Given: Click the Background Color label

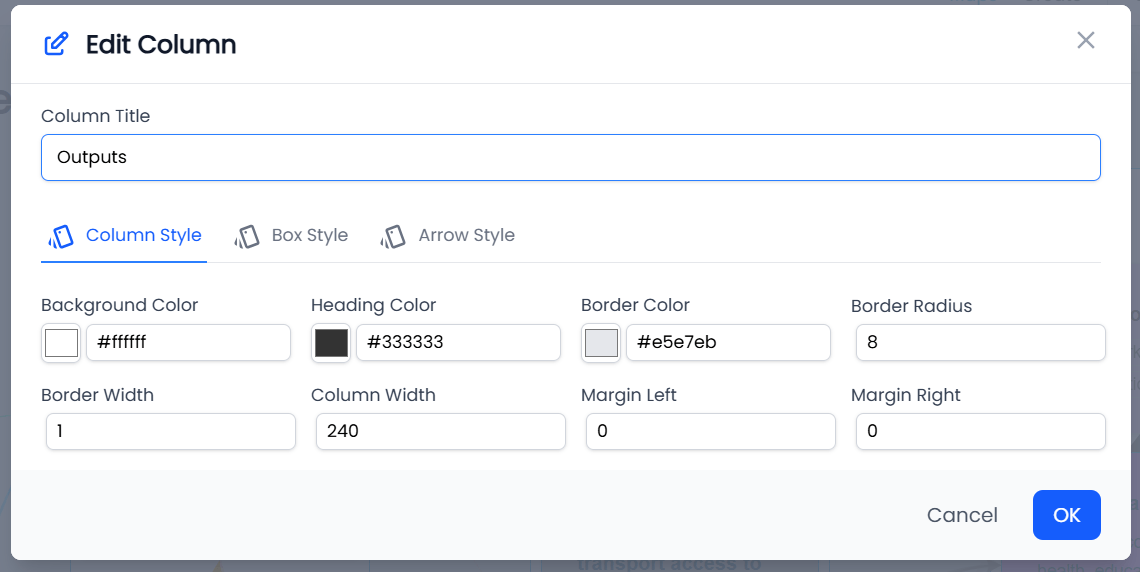Looking at the screenshot, I should pyautogui.click(x=119, y=305).
